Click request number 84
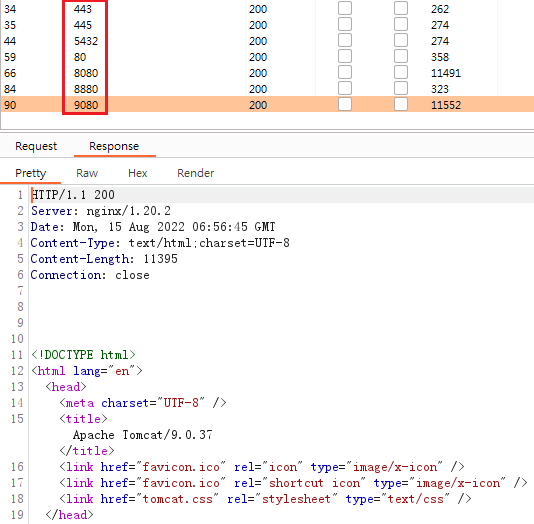Viewport: 534px width, 524px height. click(10, 89)
